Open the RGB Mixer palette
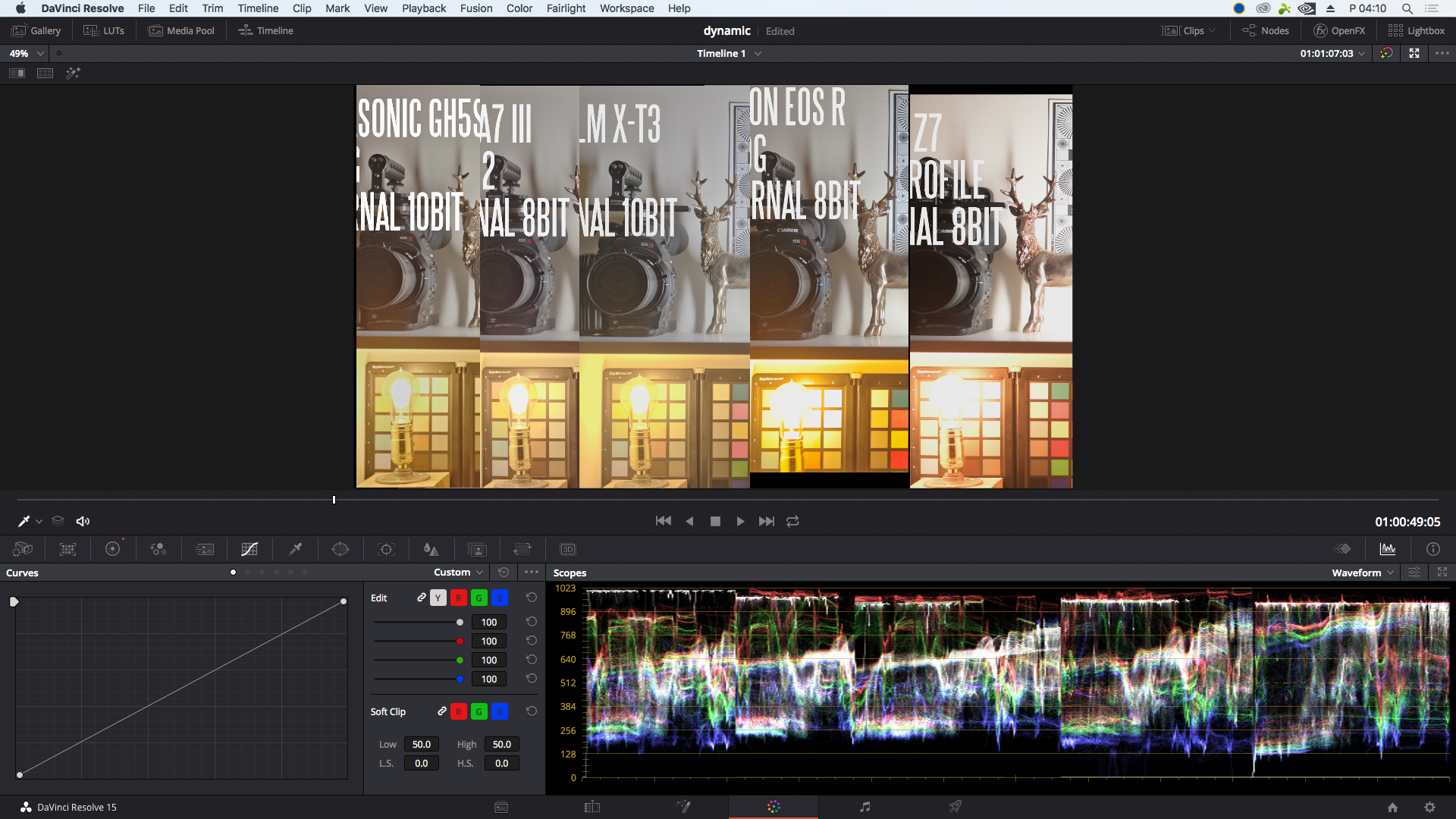 pyautogui.click(x=158, y=549)
